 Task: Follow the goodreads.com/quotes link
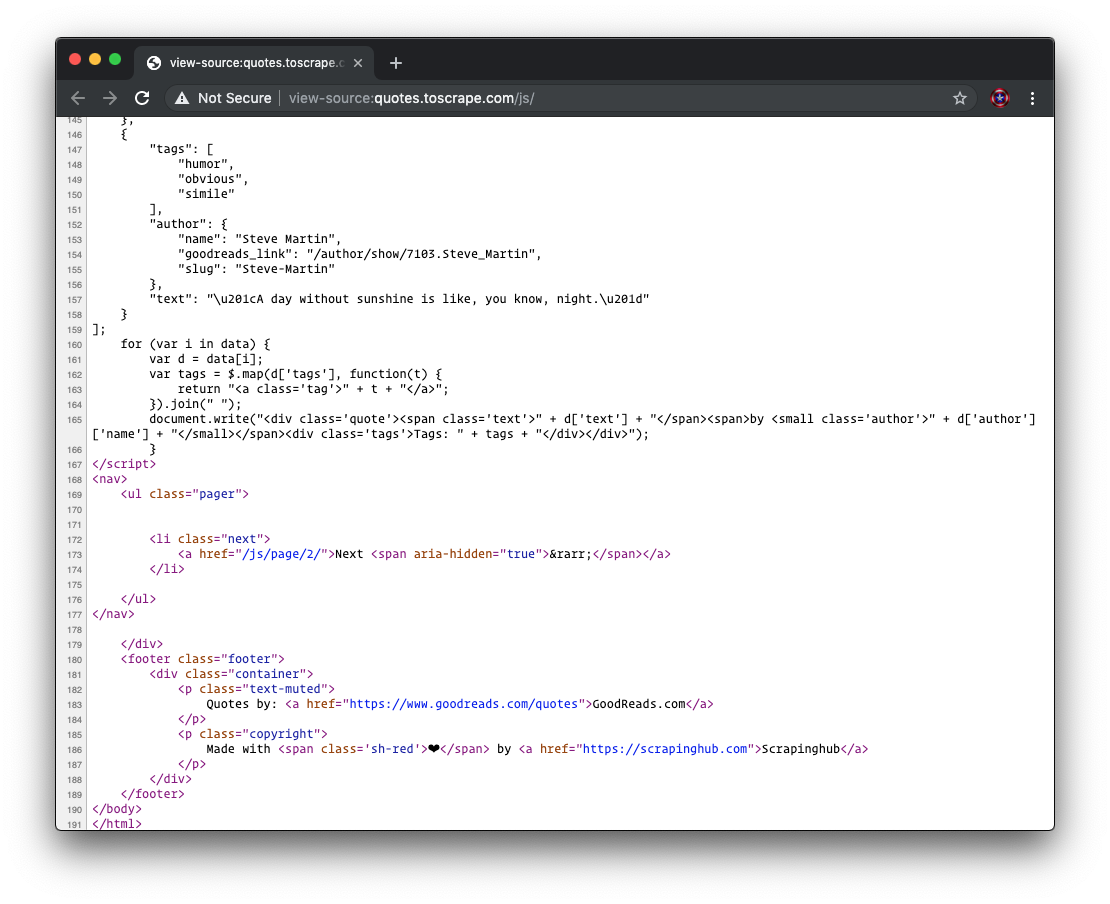click(x=464, y=704)
